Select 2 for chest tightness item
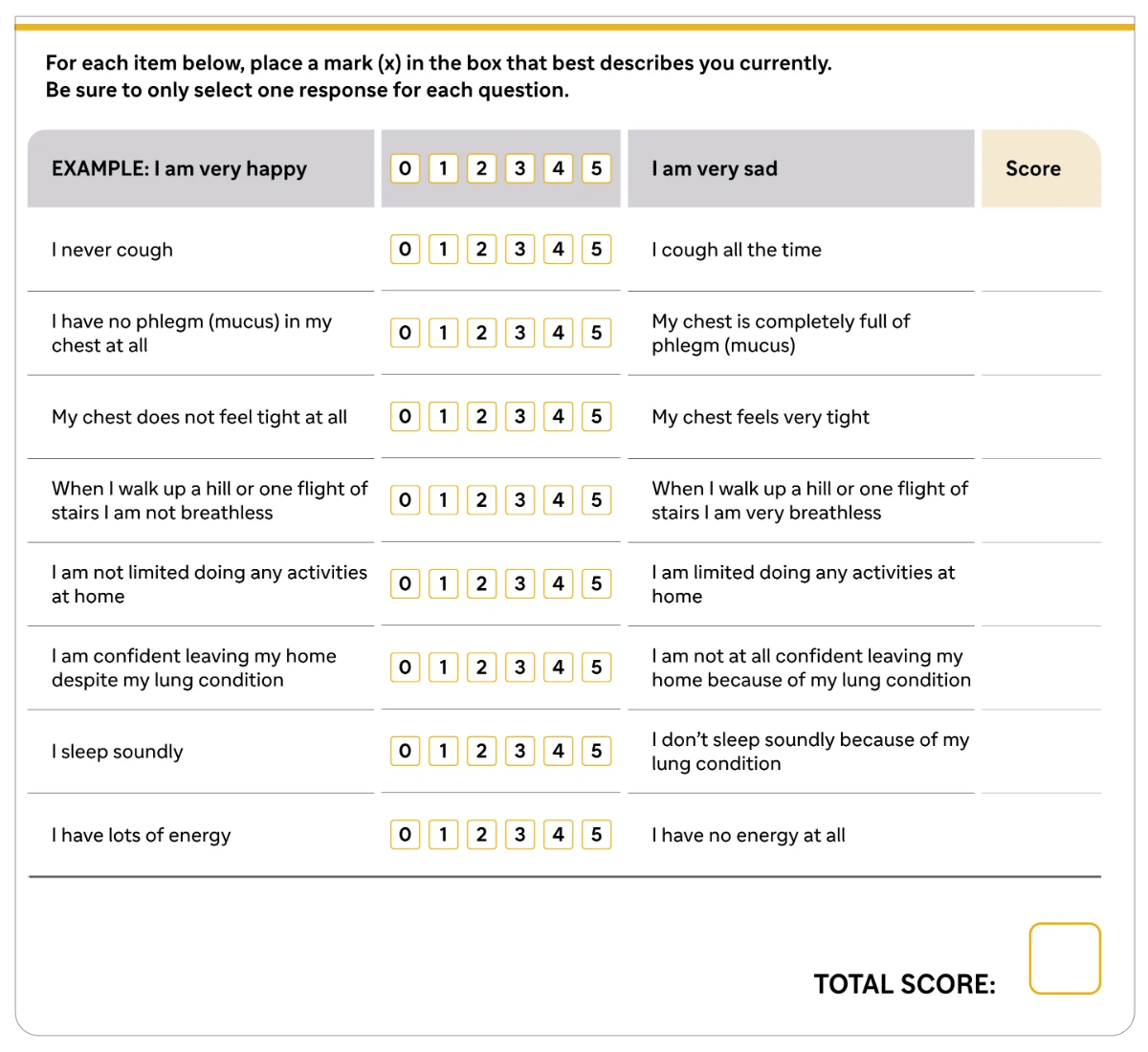Screen dimensions: 1148x1052 click(x=481, y=417)
